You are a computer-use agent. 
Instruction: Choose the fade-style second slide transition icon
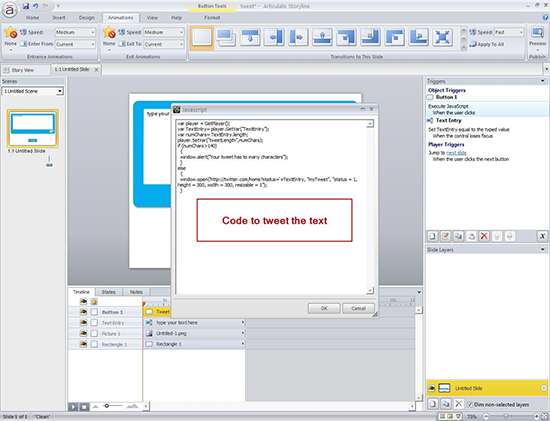pyautogui.click(x=226, y=37)
